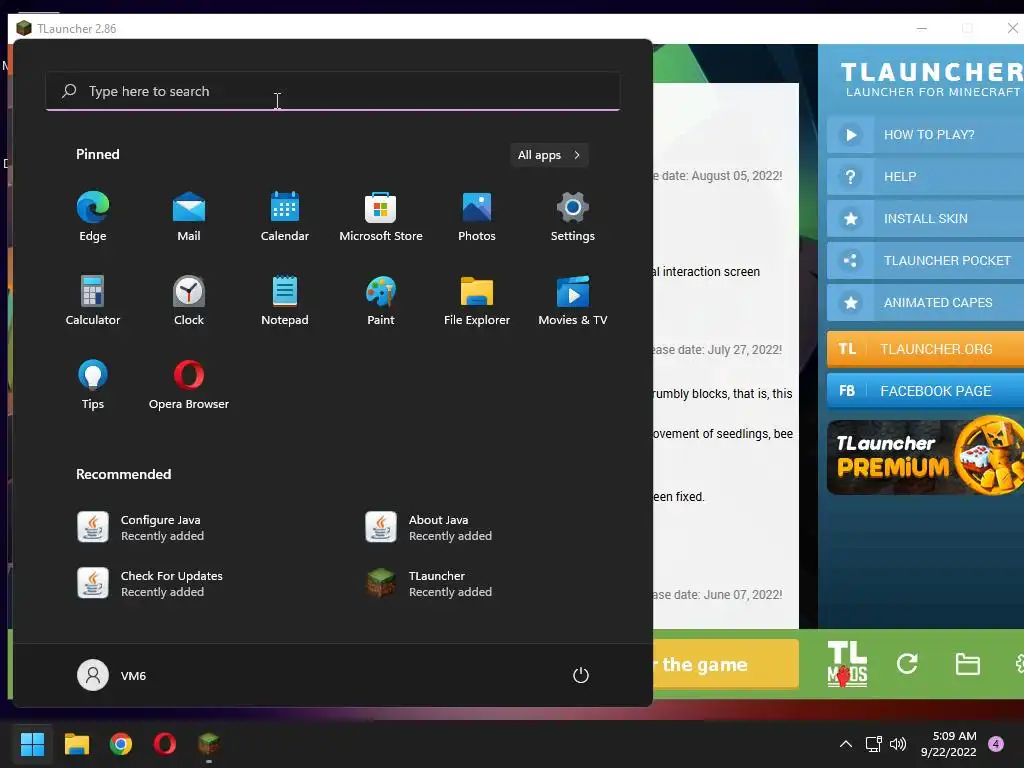Click the power button in Start menu
The width and height of the screenshot is (1024, 768).
coord(581,675)
